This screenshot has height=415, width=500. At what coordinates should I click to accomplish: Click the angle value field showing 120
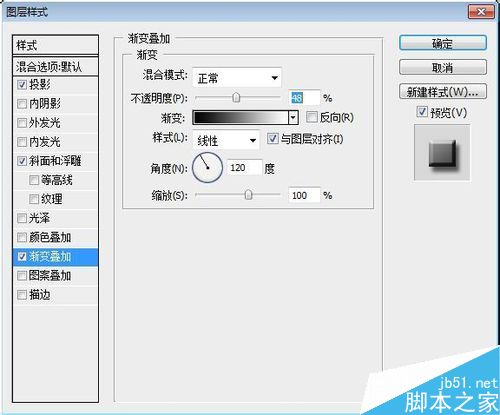(244, 167)
